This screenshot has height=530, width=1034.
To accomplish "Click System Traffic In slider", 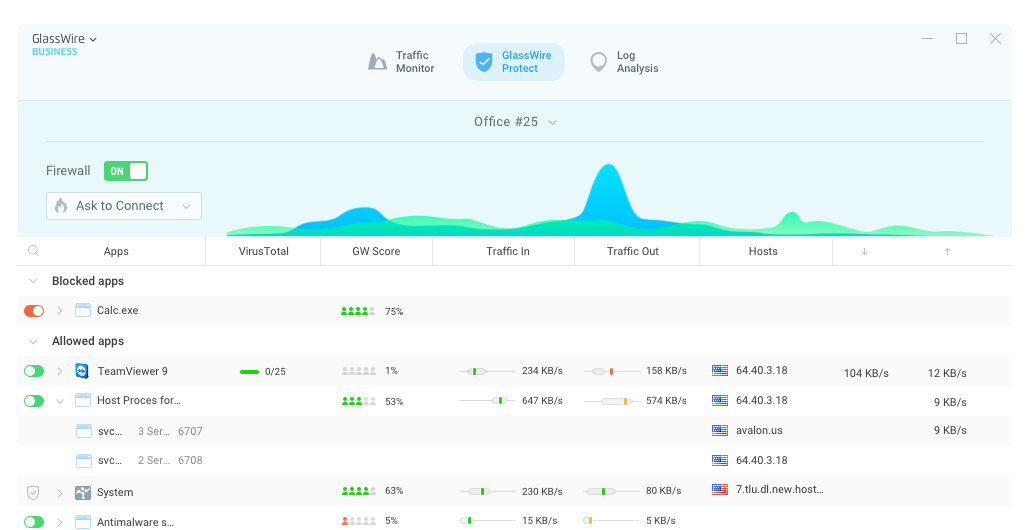I will pos(487,491).
